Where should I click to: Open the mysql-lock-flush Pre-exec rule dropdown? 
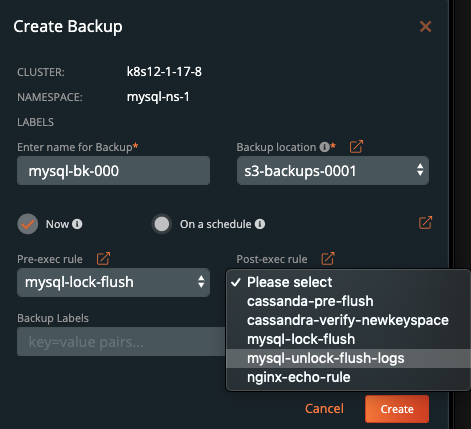coord(113,282)
